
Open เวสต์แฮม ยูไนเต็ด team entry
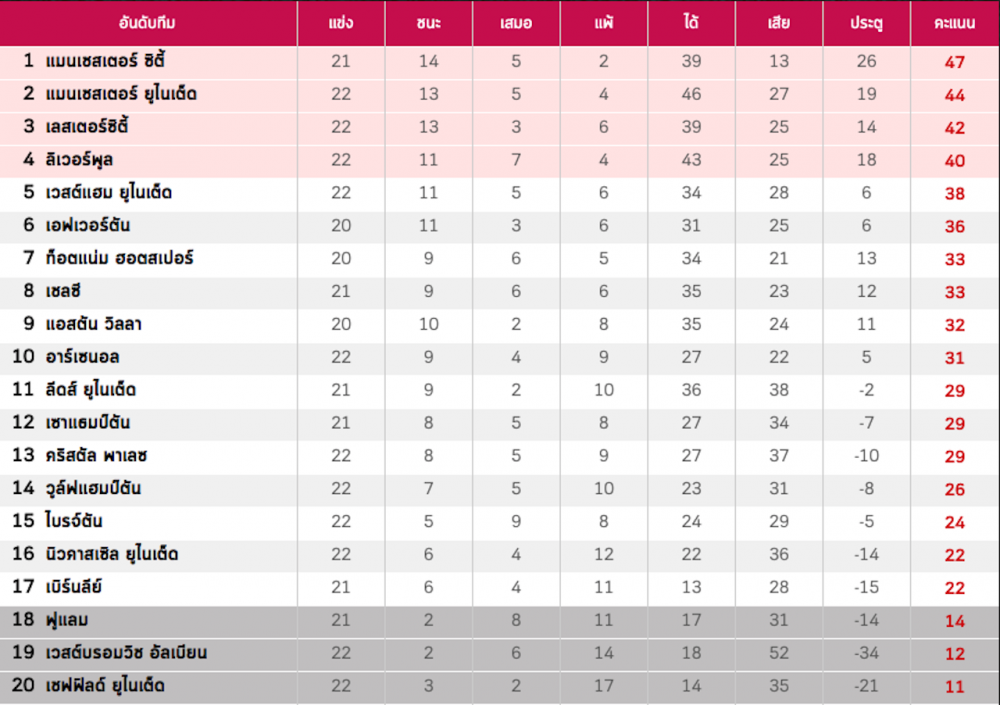coord(108,193)
